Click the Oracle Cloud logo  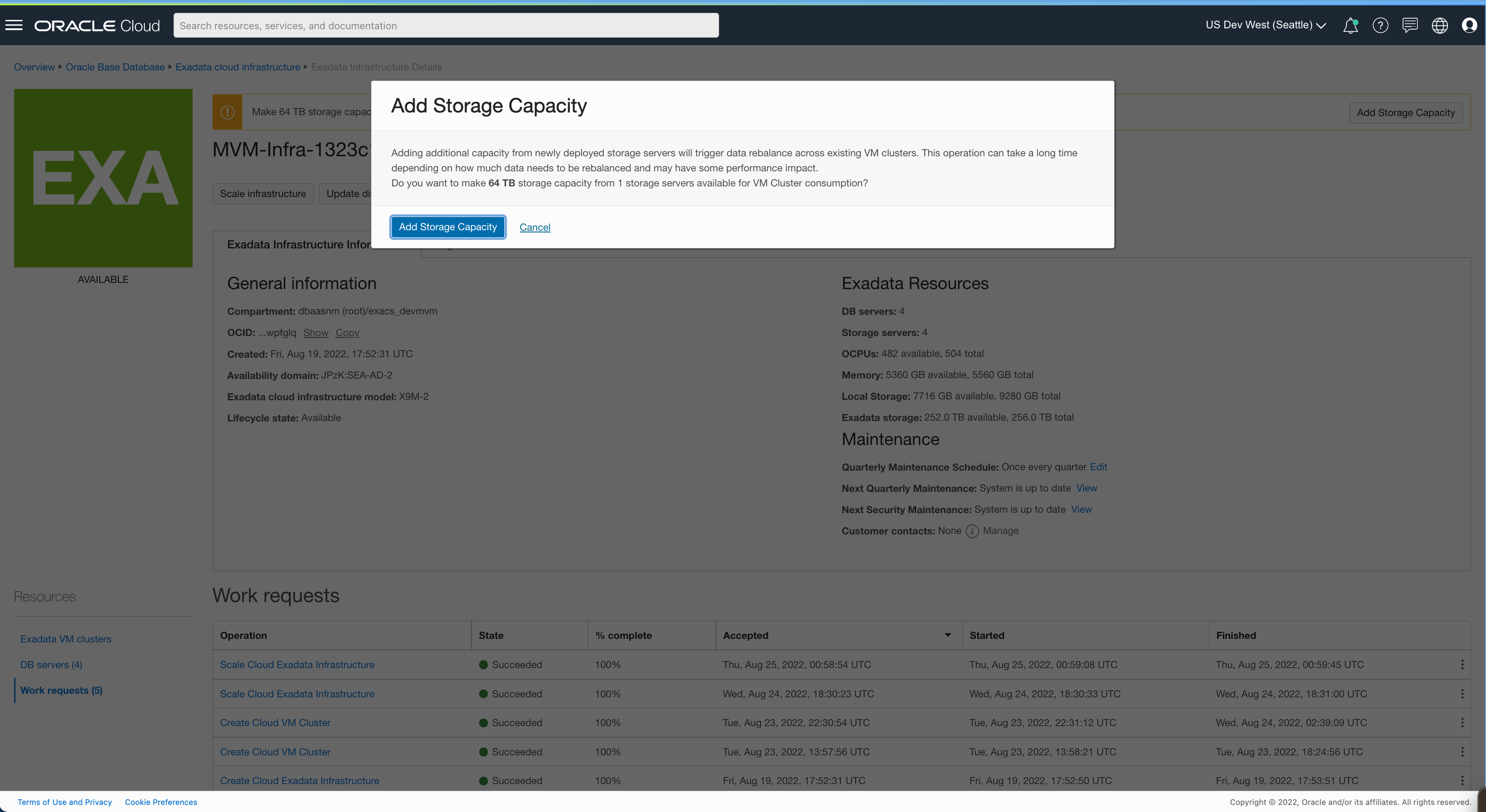tap(97, 25)
